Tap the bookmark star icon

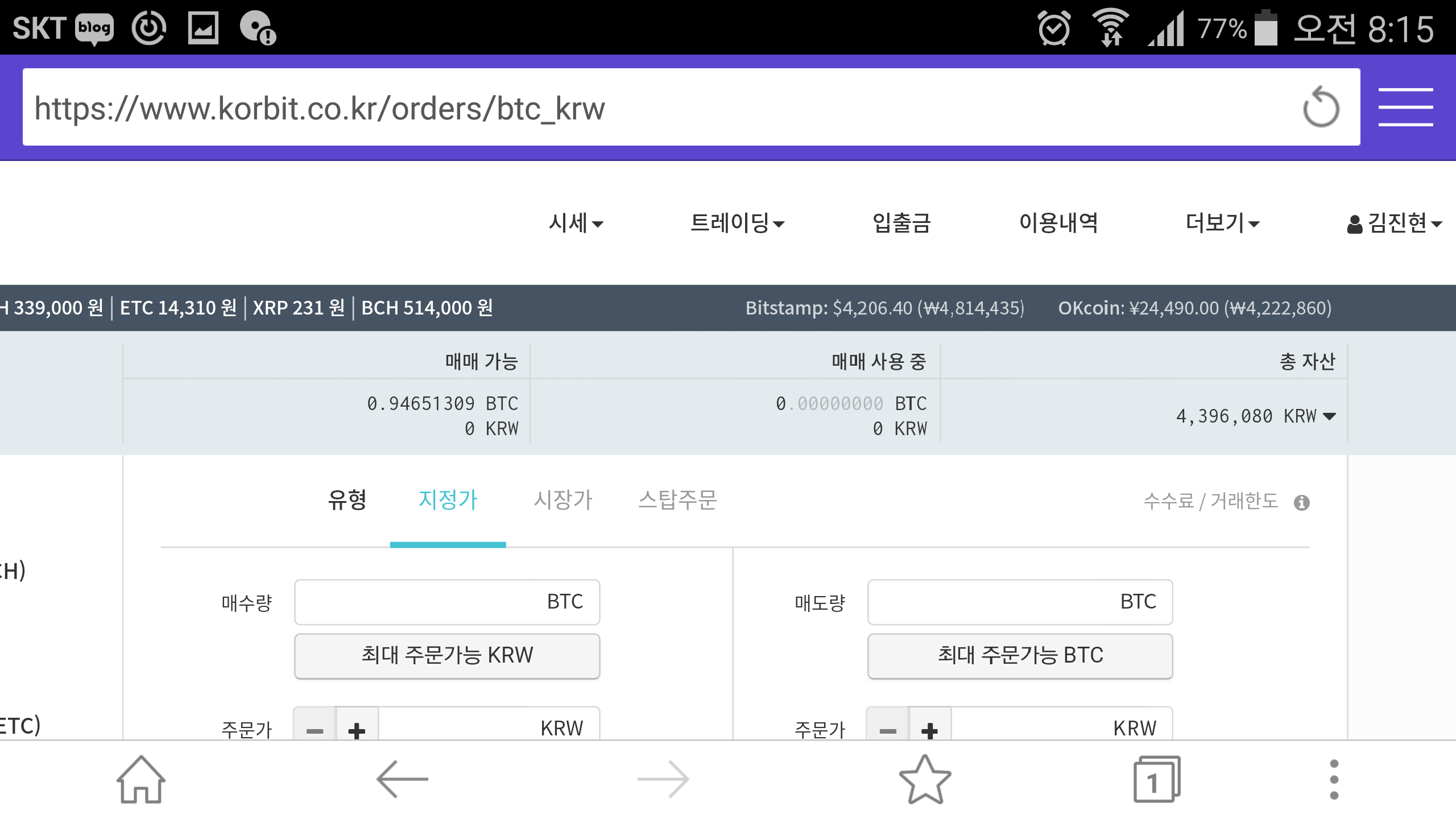point(925,779)
